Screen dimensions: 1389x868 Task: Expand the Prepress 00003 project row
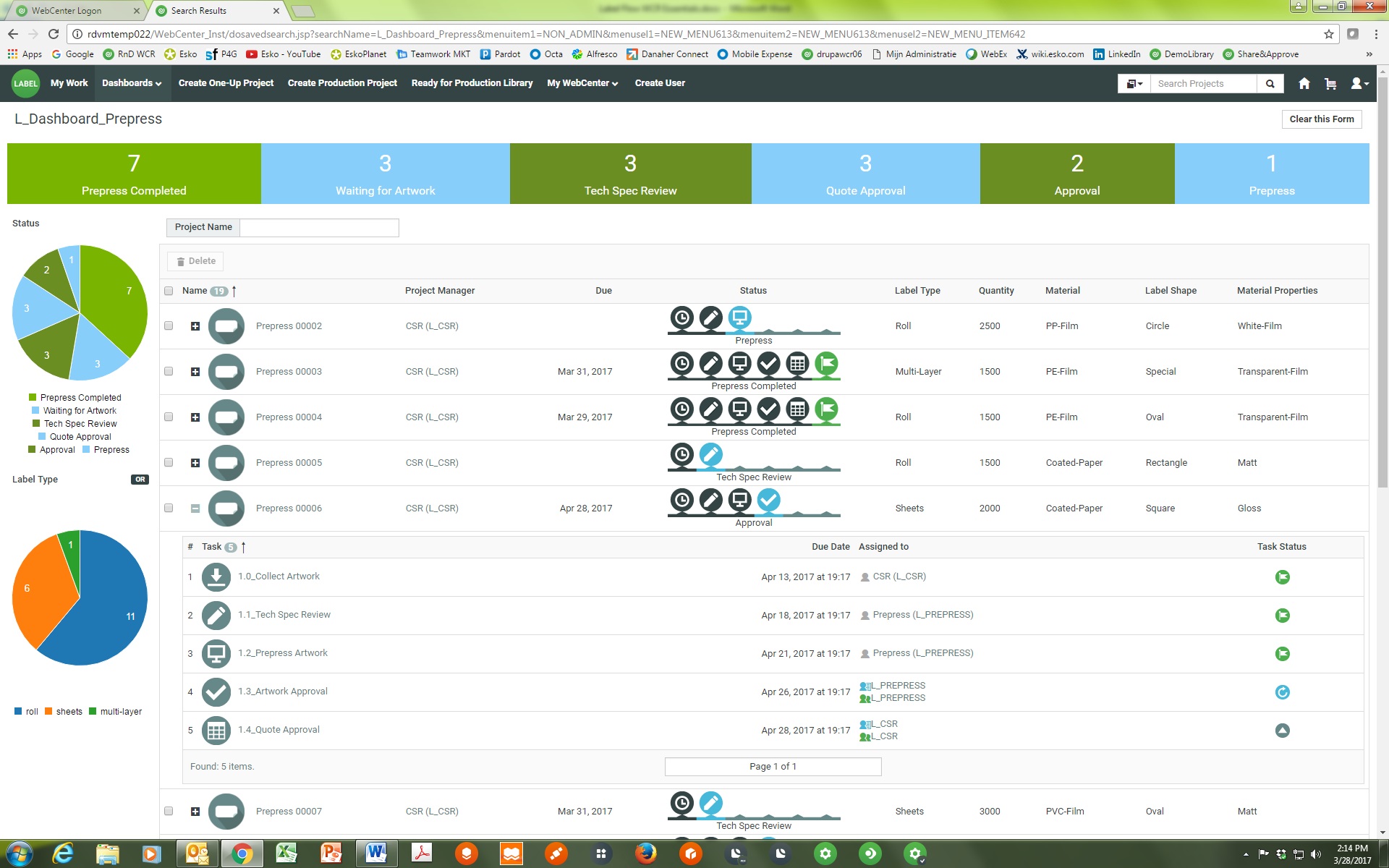(x=195, y=372)
